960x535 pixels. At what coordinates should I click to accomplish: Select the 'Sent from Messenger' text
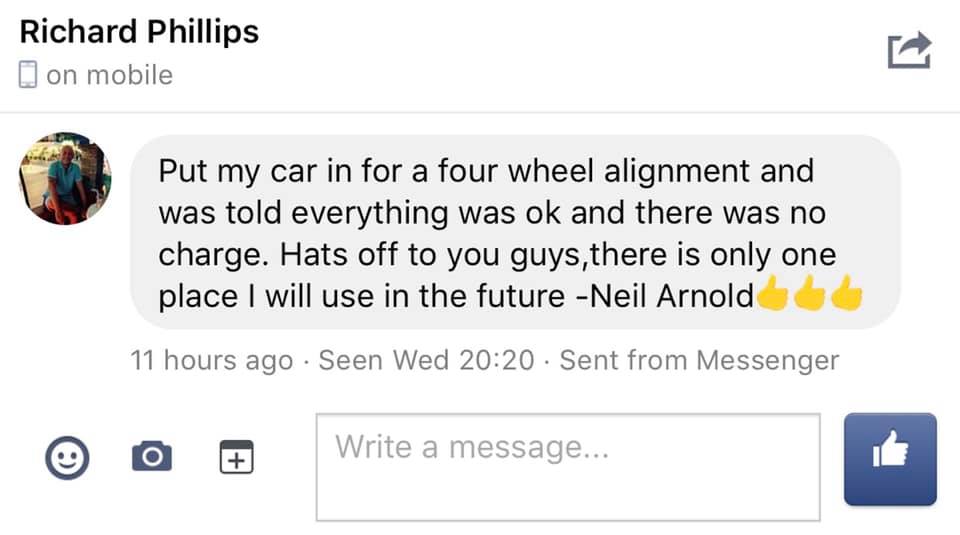[x=698, y=360]
